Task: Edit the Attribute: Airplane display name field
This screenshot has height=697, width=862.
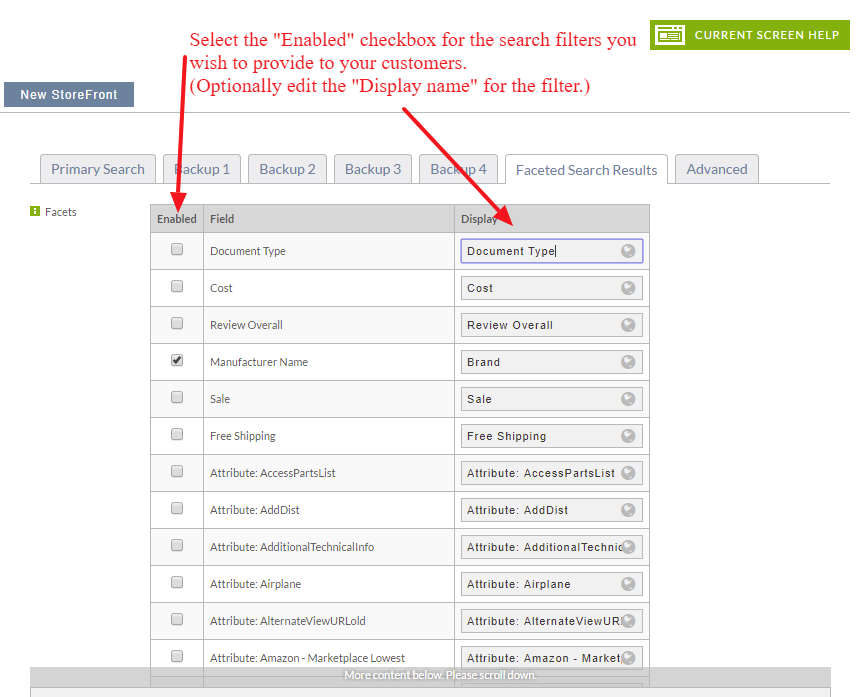Action: pos(551,584)
